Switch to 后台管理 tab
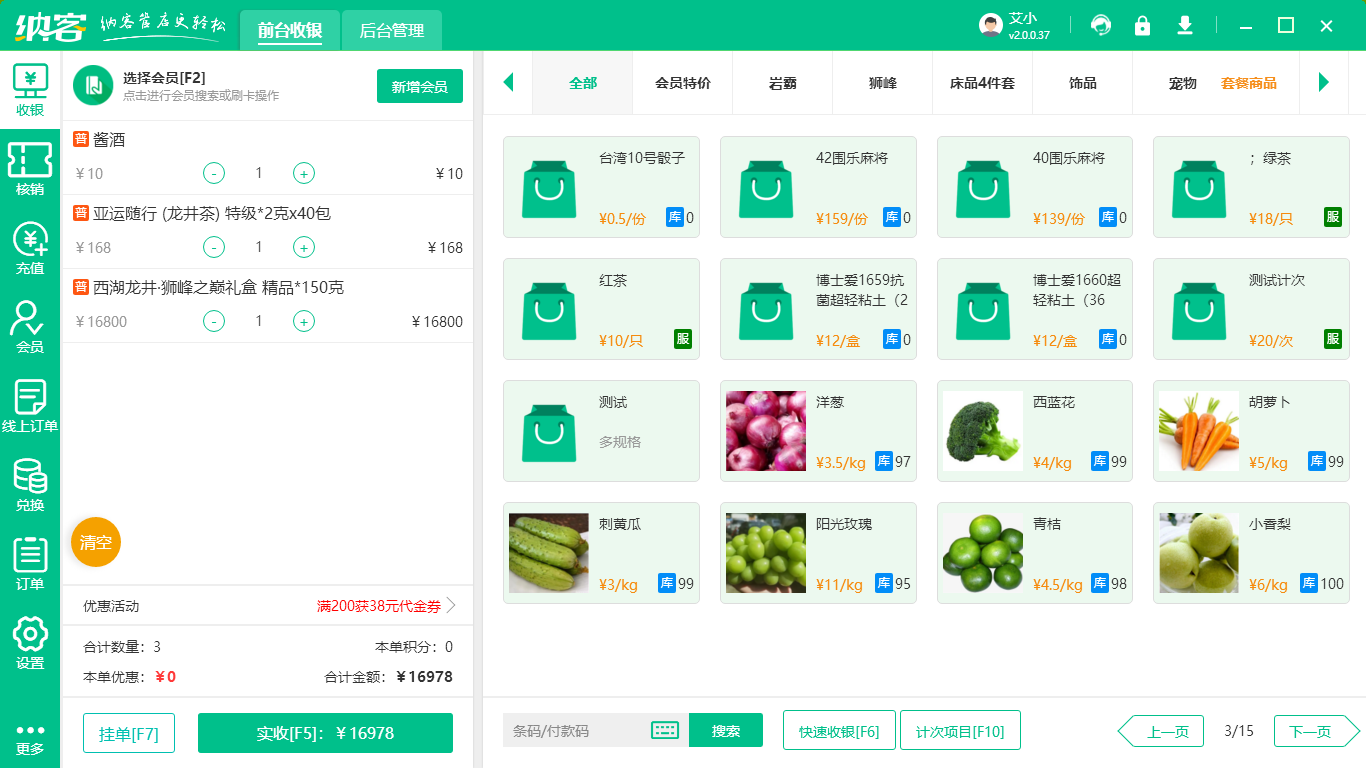 (x=392, y=30)
